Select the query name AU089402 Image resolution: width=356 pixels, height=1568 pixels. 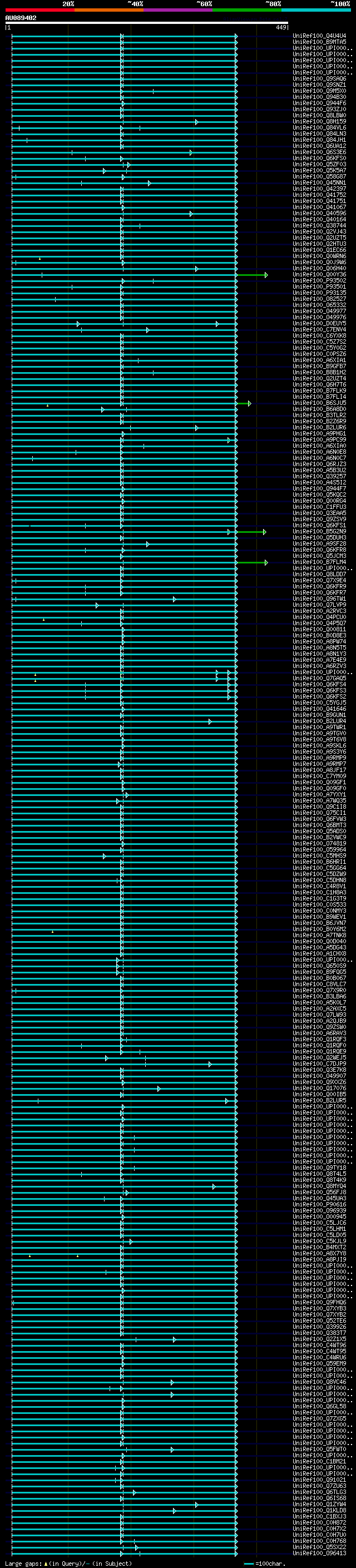[x=21, y=18]
